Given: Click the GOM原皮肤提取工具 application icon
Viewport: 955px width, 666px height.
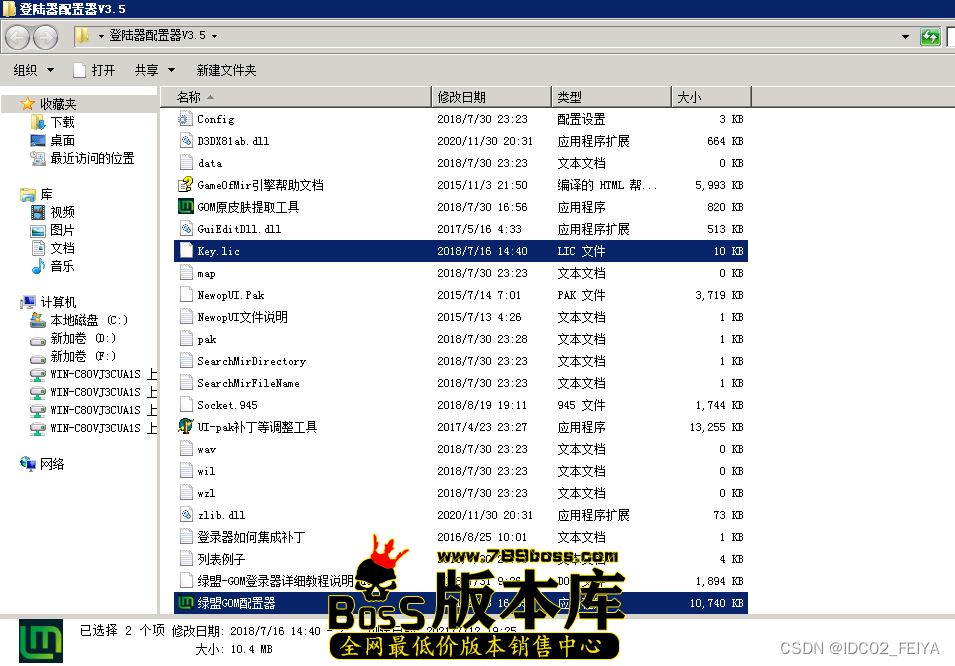Looking at the screenshot, I should tap(185, 207).
